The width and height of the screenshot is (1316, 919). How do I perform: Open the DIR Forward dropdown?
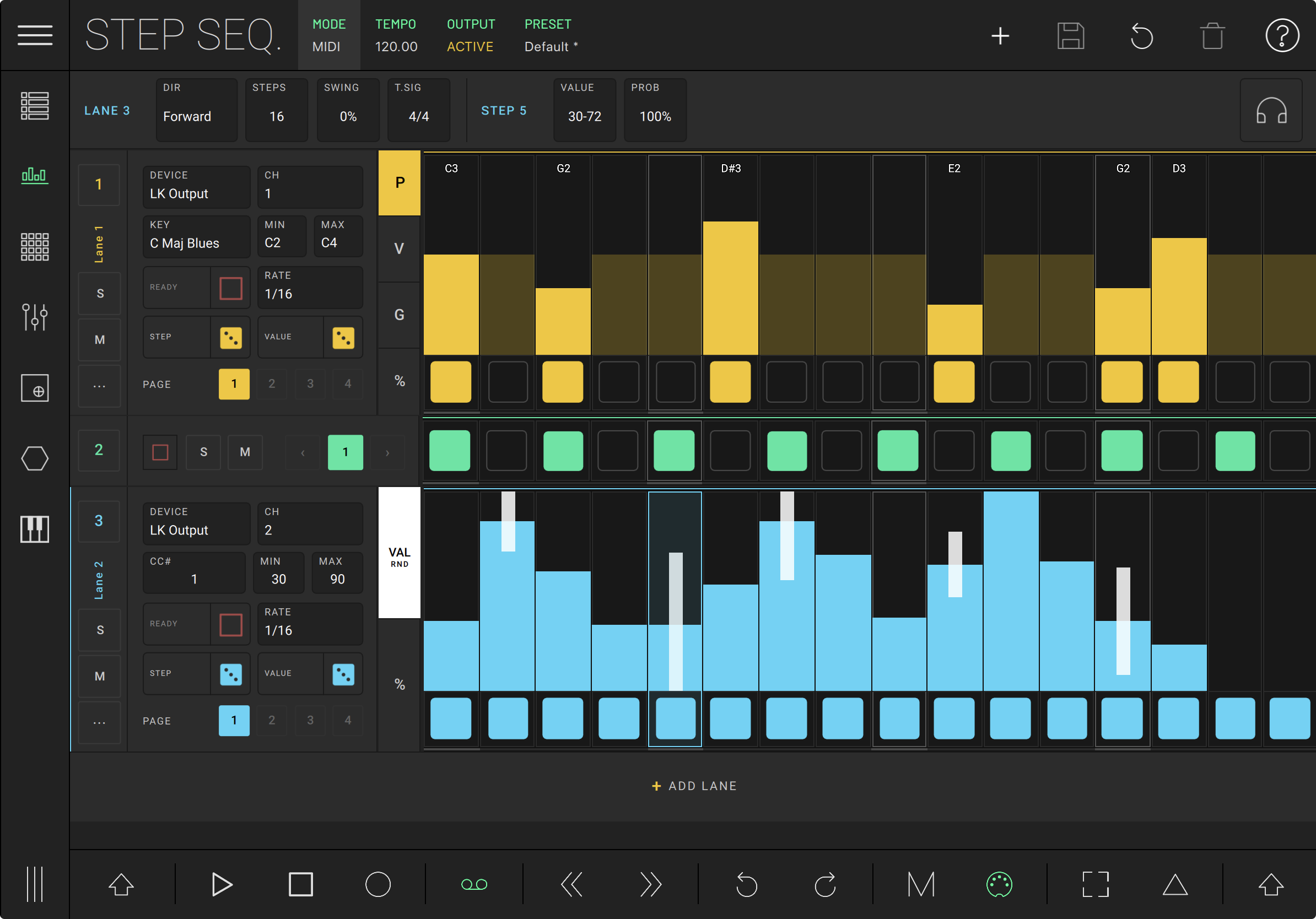coord(197,110)
